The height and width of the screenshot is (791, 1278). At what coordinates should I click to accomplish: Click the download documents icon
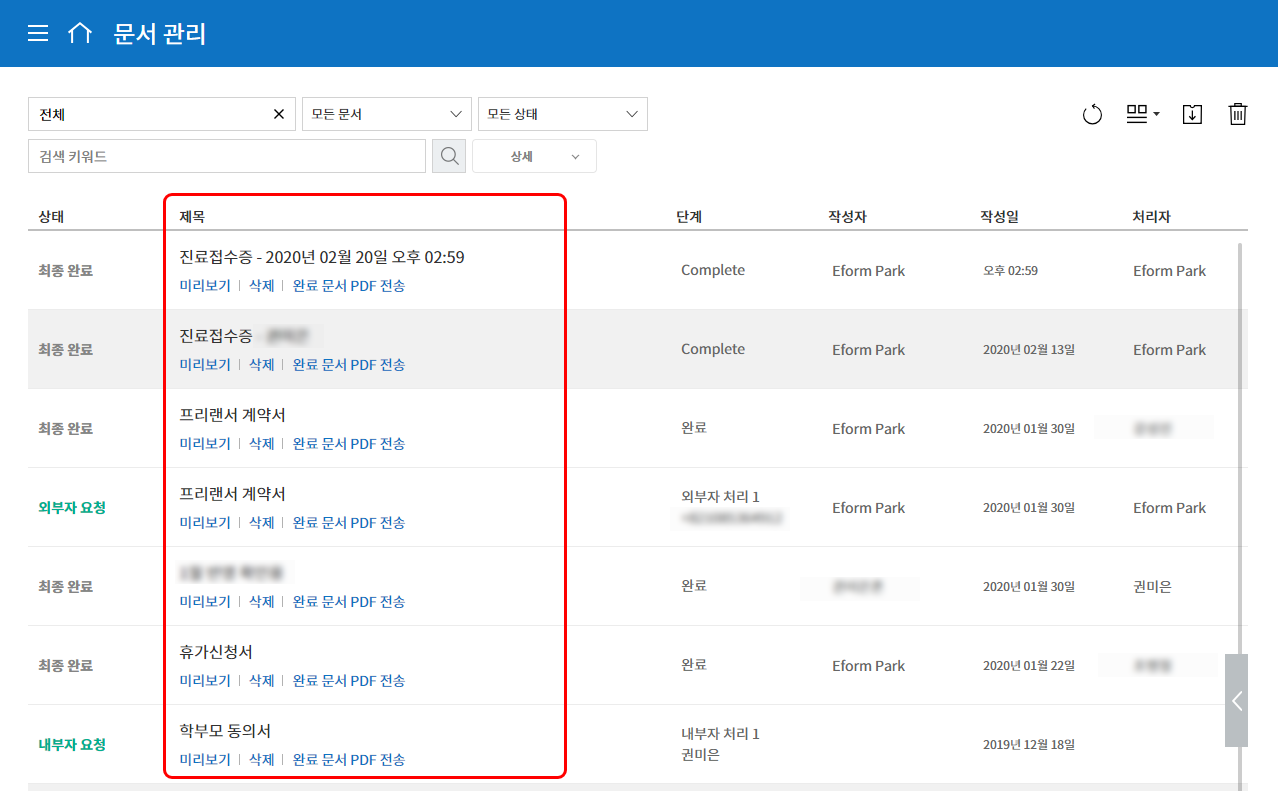click(x=1191, y=114)
